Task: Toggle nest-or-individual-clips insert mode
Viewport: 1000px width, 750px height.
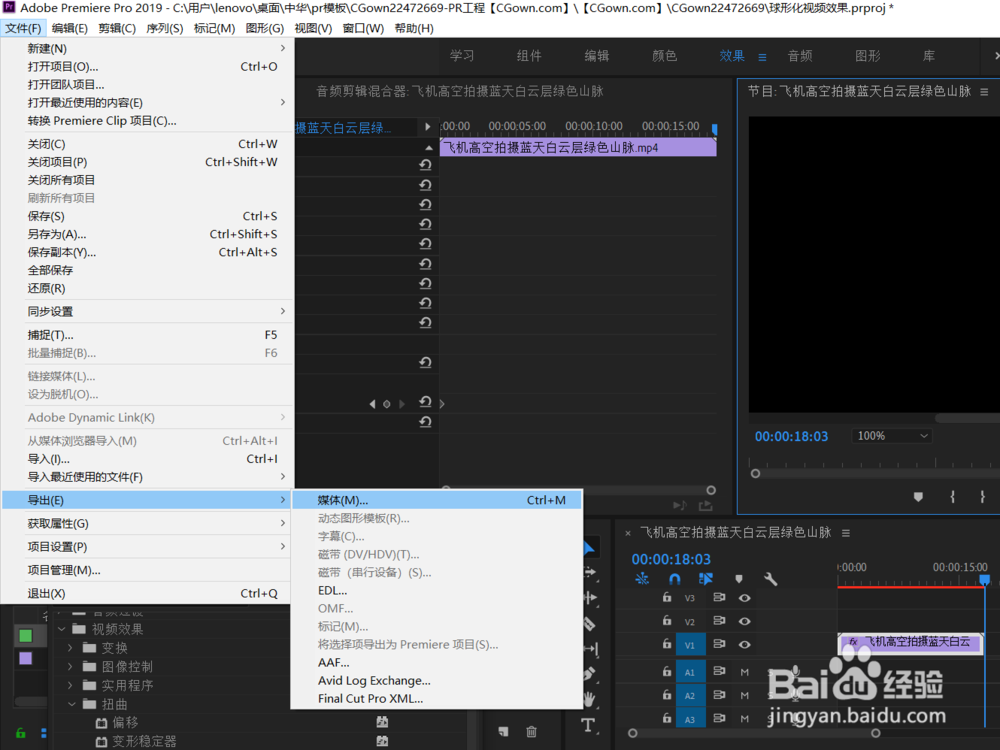Action: pyautogui.click(x=642, y=579)
